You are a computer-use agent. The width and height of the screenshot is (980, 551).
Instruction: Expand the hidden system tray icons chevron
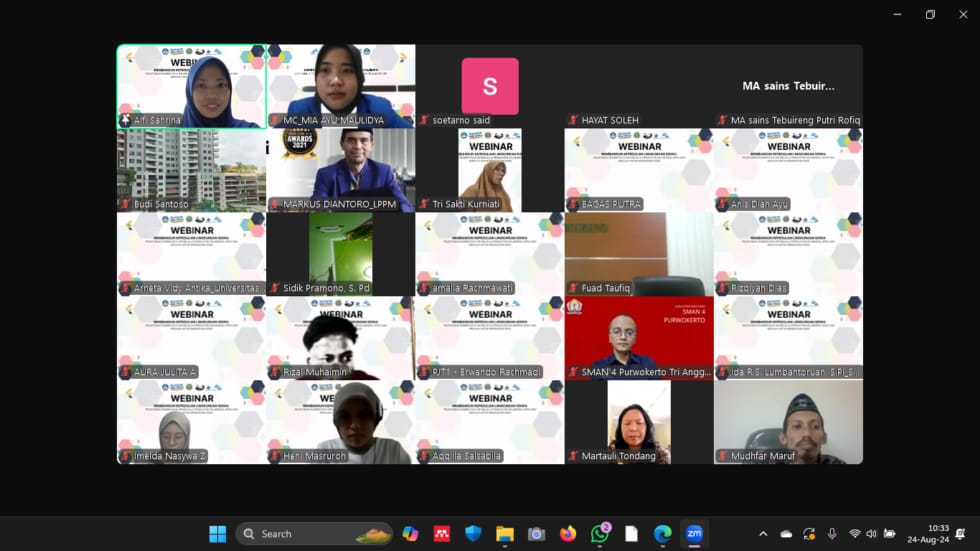(763, 534)
